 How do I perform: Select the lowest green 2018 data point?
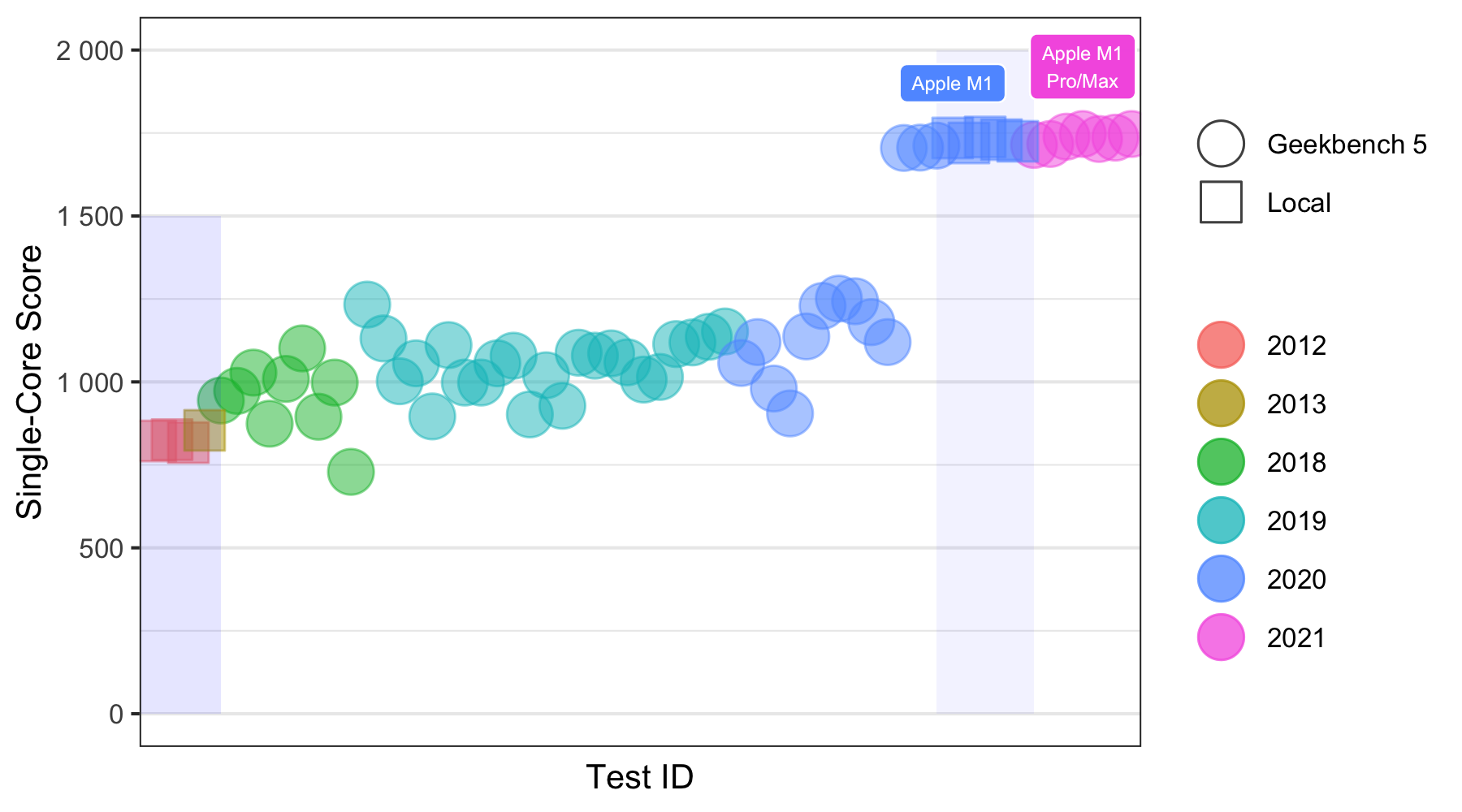click(350, 472)
